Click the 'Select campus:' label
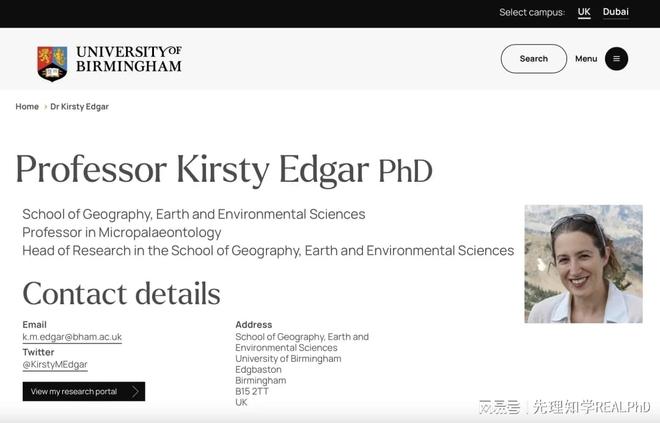The image size is (660, 423). pyautogui.click(x=532, y=12)
